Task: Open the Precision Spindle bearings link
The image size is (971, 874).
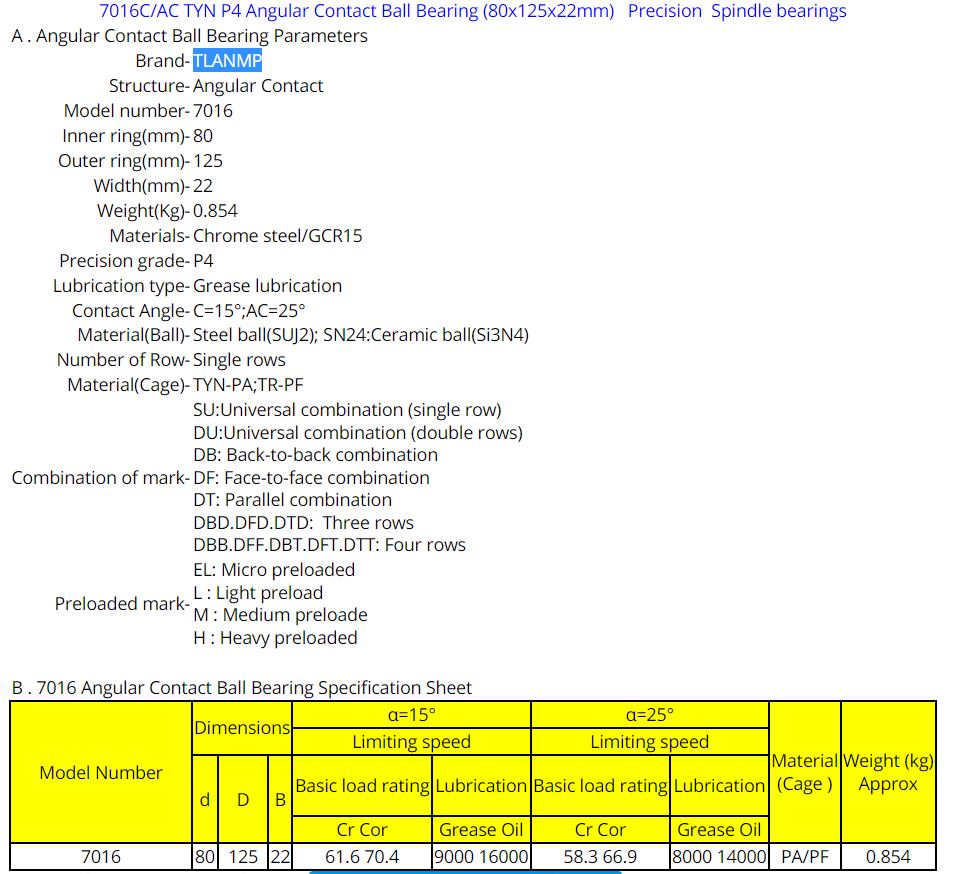Action: (736, 11)
